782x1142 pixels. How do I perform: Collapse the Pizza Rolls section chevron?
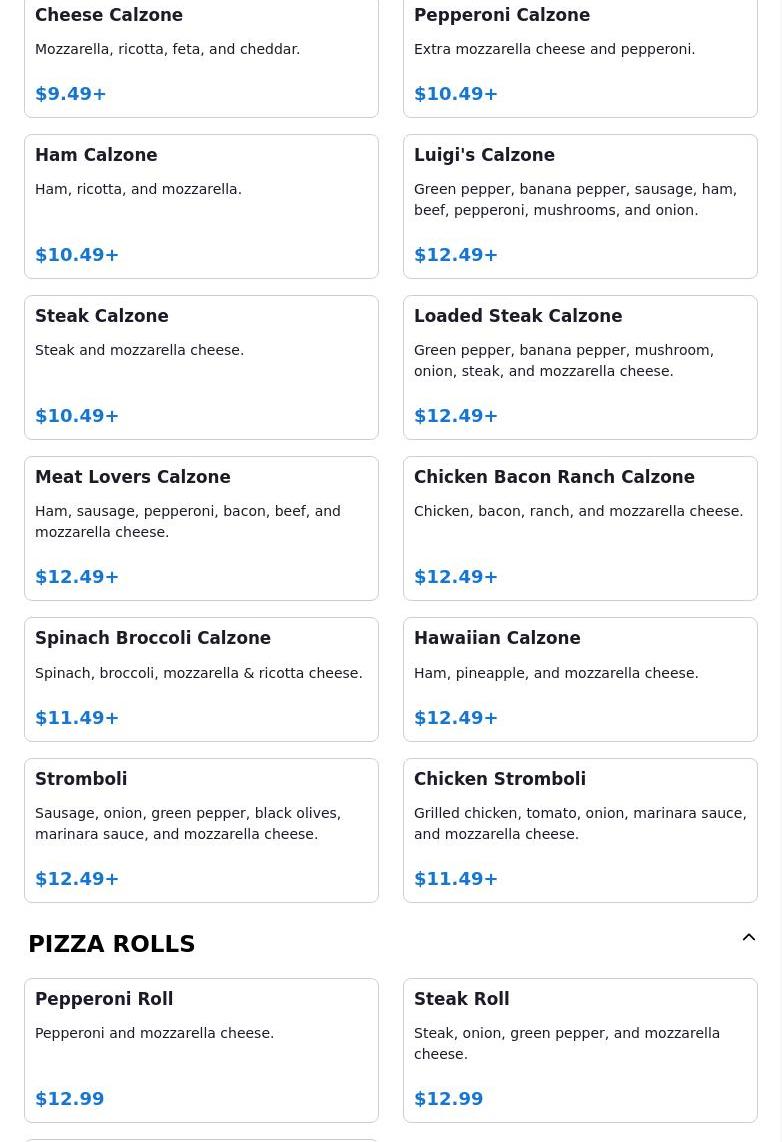point(748,937)
